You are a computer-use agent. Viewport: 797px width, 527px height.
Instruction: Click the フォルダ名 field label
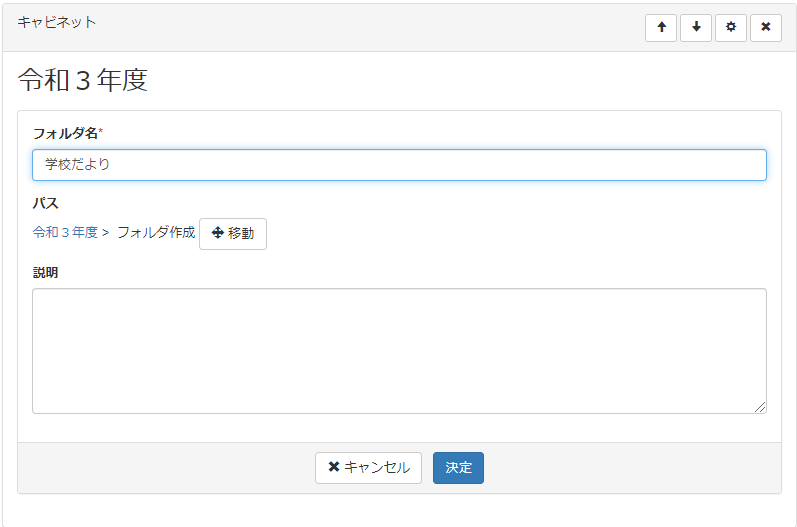64,133
